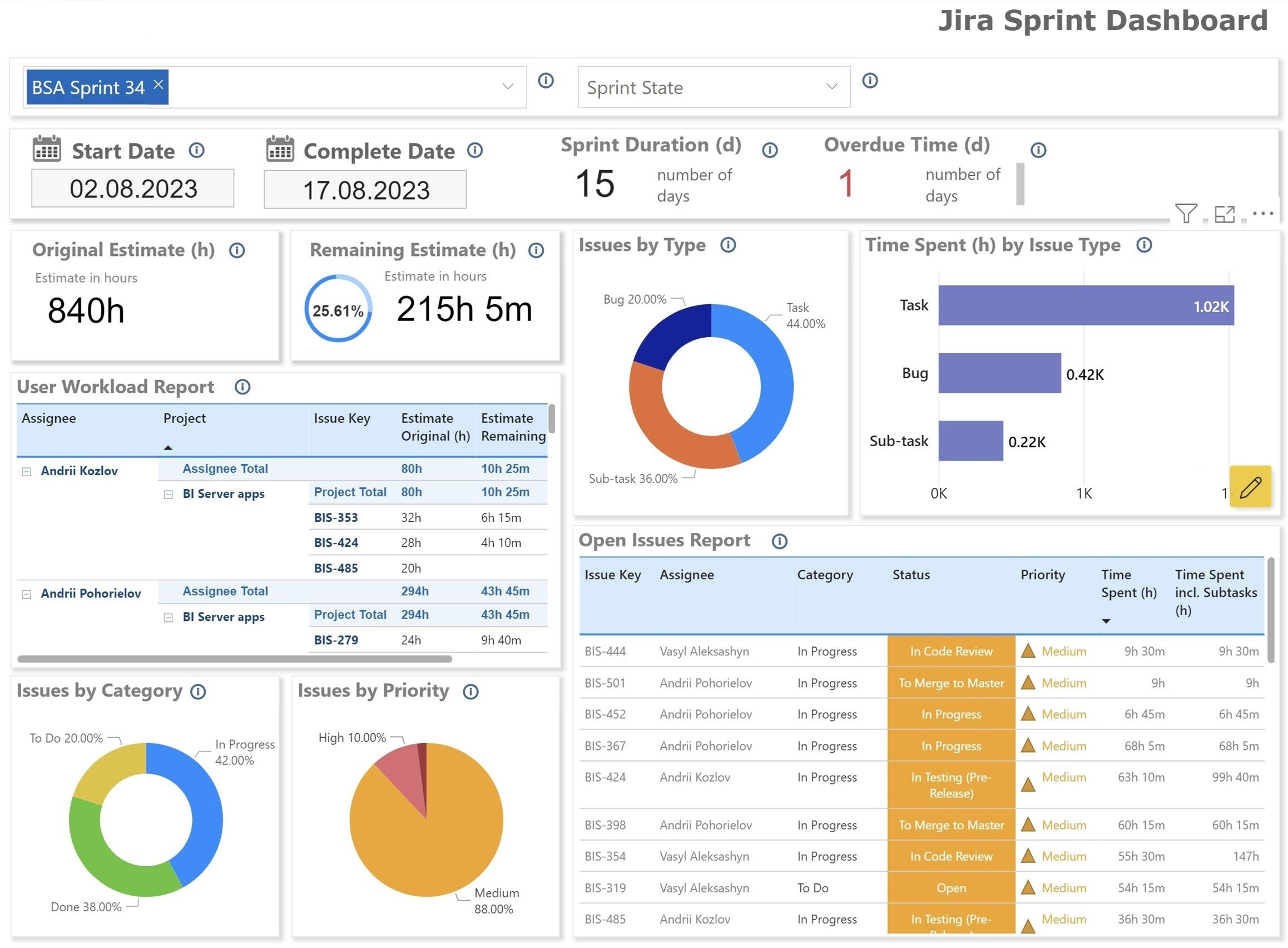Click info icon beside Overdue Time
This screenshot has width=1288, height=948.
[1037, 150]
